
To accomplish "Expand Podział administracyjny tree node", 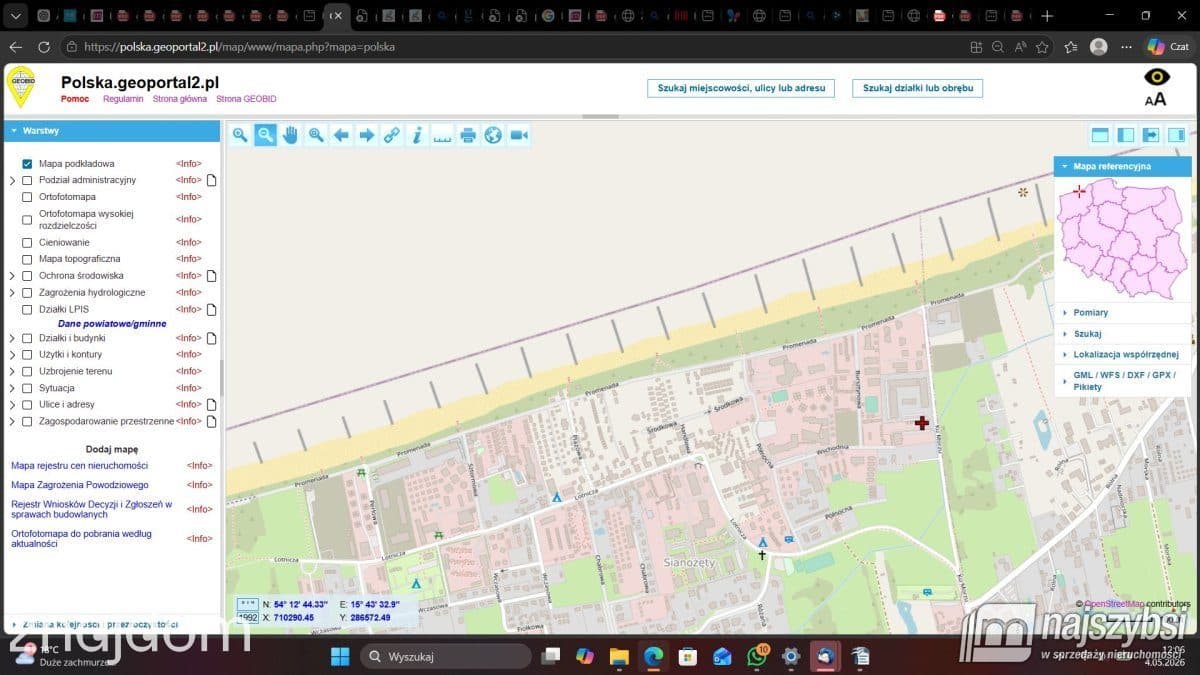I will [x=12, y=181].
